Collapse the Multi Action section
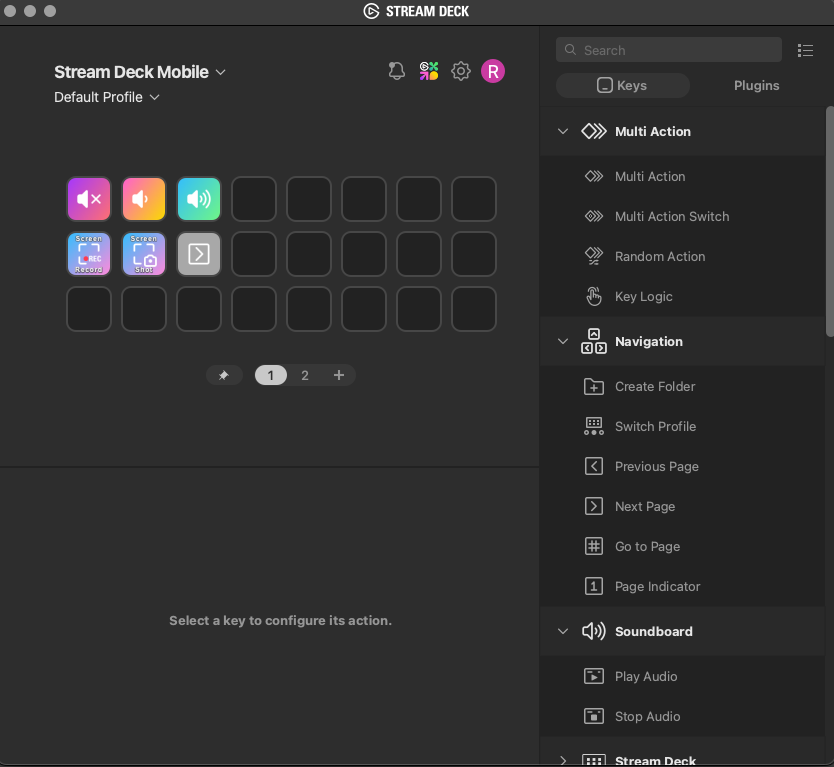 point(563,131)
